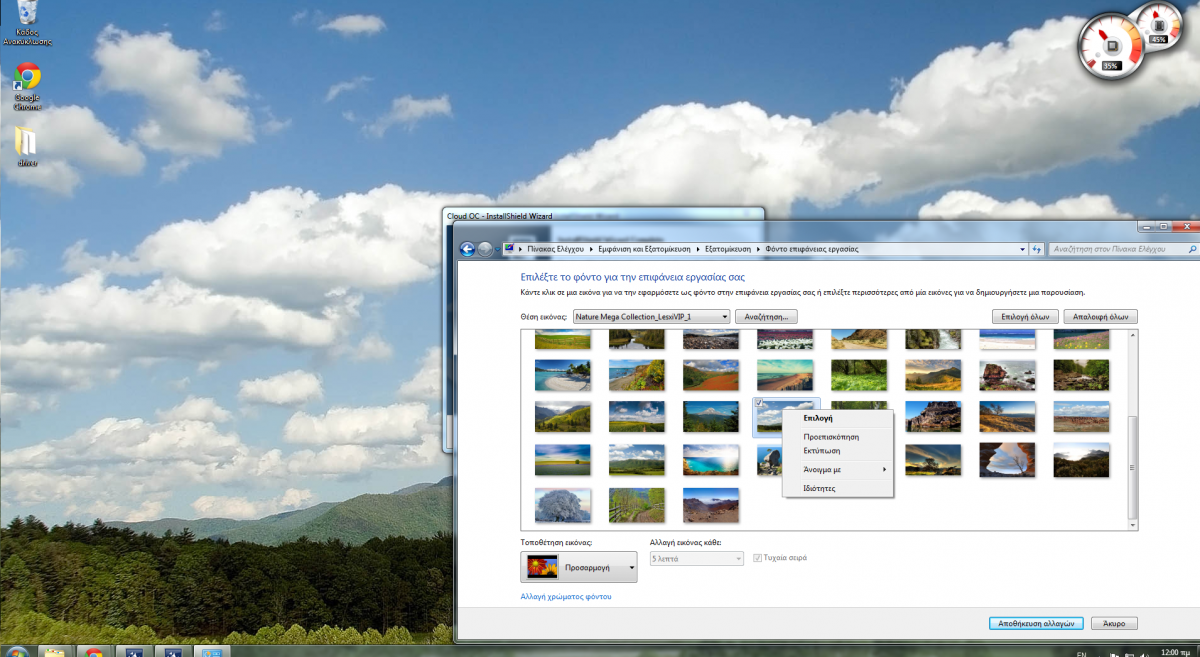
Task: Go back in Control Panel window
Action: tap(467, 249)
